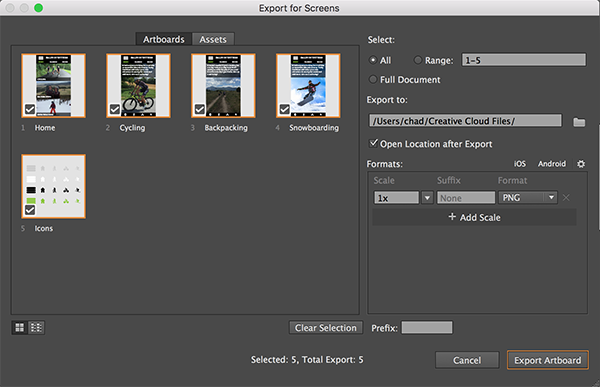Click the 1x scale field
The width and height of the screenshot is (600, 387).
(396, 198)
